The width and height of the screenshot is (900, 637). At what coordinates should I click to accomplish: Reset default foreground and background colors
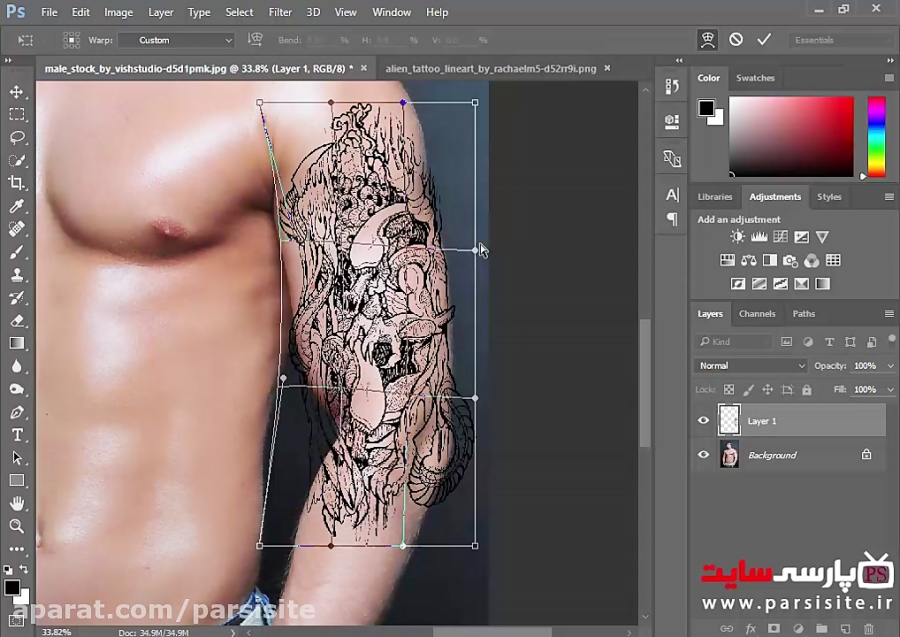point(7,569)
